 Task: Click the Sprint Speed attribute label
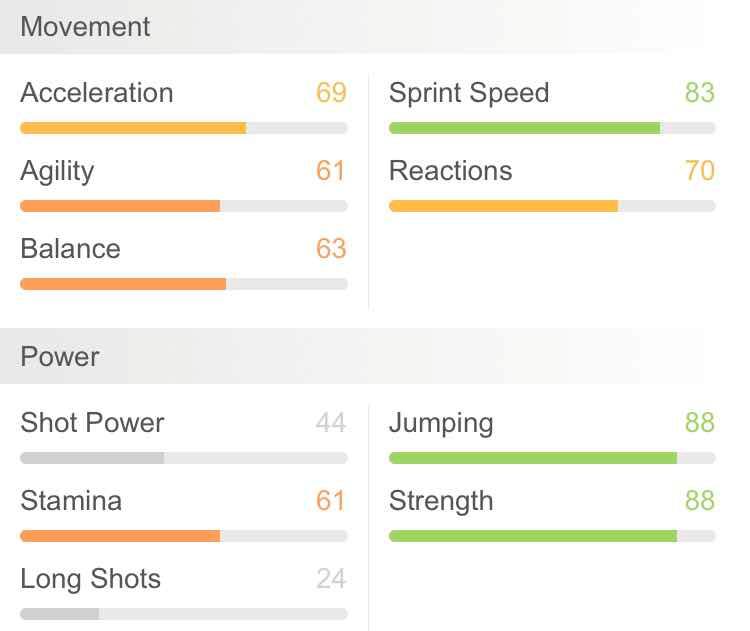pos(469,93)
